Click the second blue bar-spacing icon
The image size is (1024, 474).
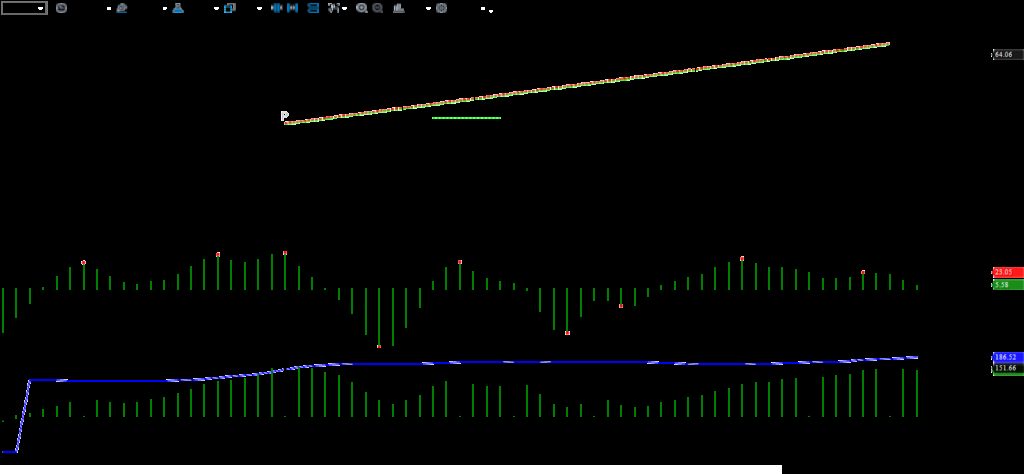(293, 8)
